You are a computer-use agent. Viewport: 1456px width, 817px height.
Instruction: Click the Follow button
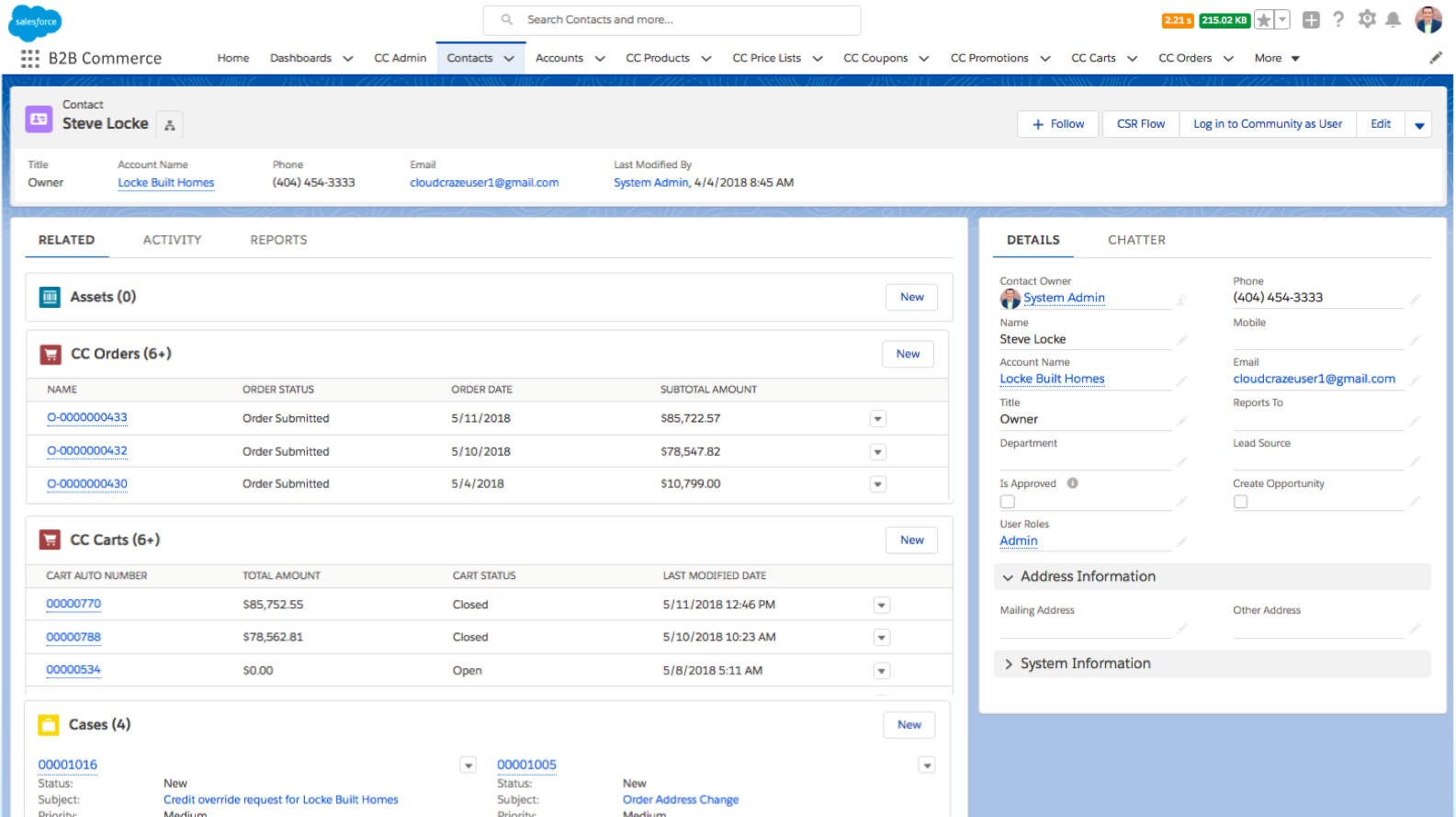pos(1058,124)
